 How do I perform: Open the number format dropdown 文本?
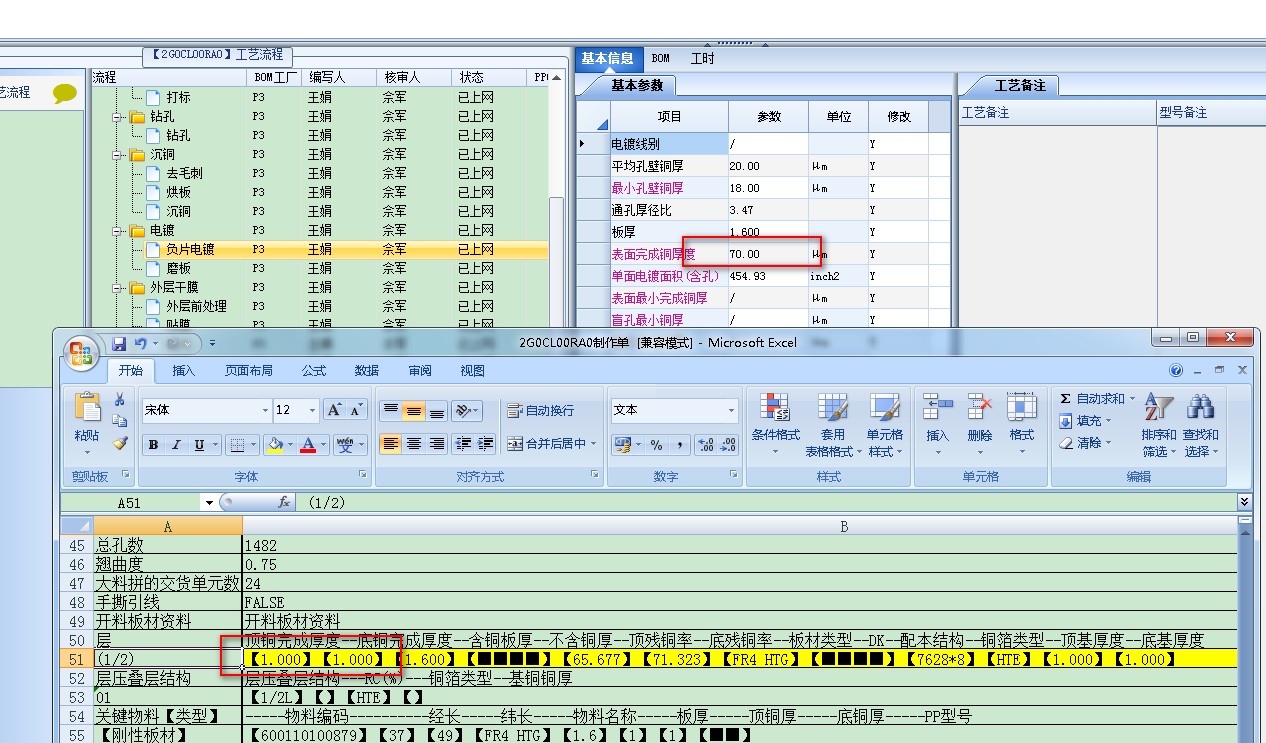pos(732,410)
